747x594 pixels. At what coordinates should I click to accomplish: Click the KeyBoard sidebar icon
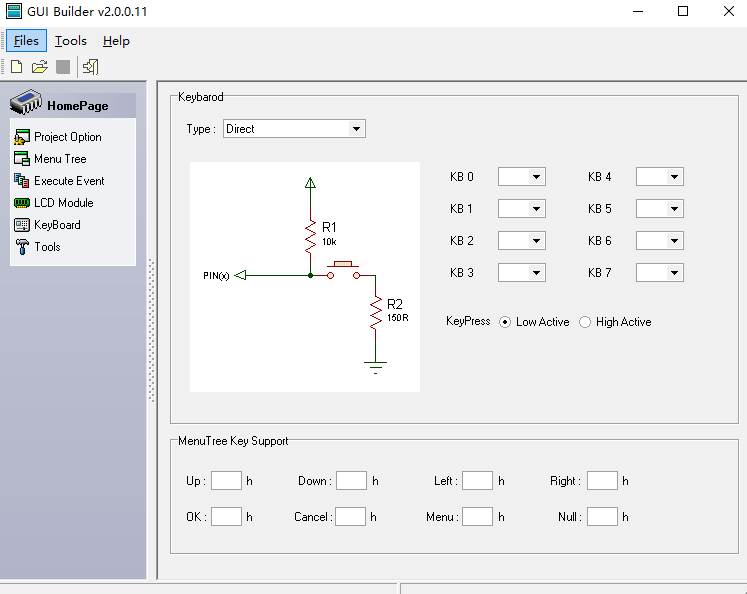(22, 225)
